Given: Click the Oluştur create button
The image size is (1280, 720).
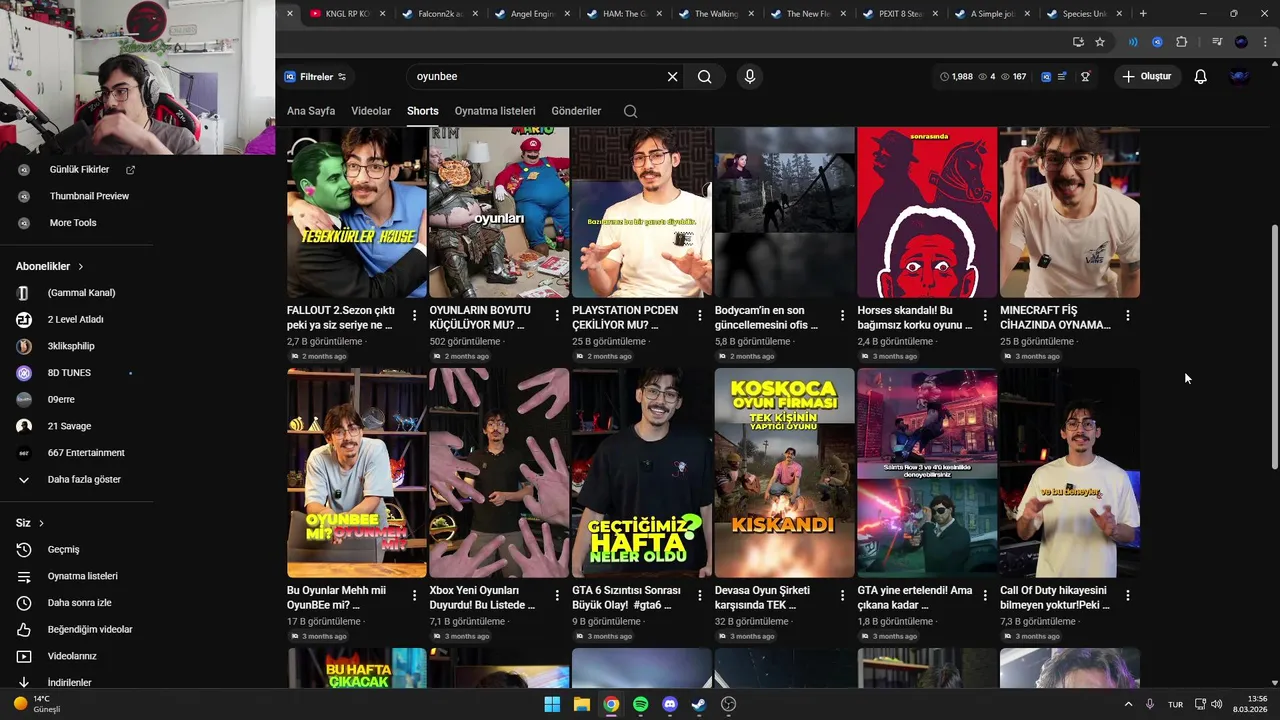Looking at the screenshot, I should 1146,77.
